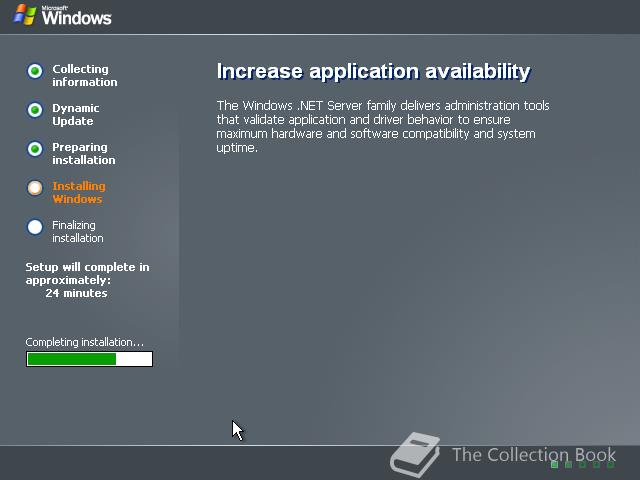Screen dimensions: 640x480
Task: Click the green installation progress bar
Action: point(89,359)
